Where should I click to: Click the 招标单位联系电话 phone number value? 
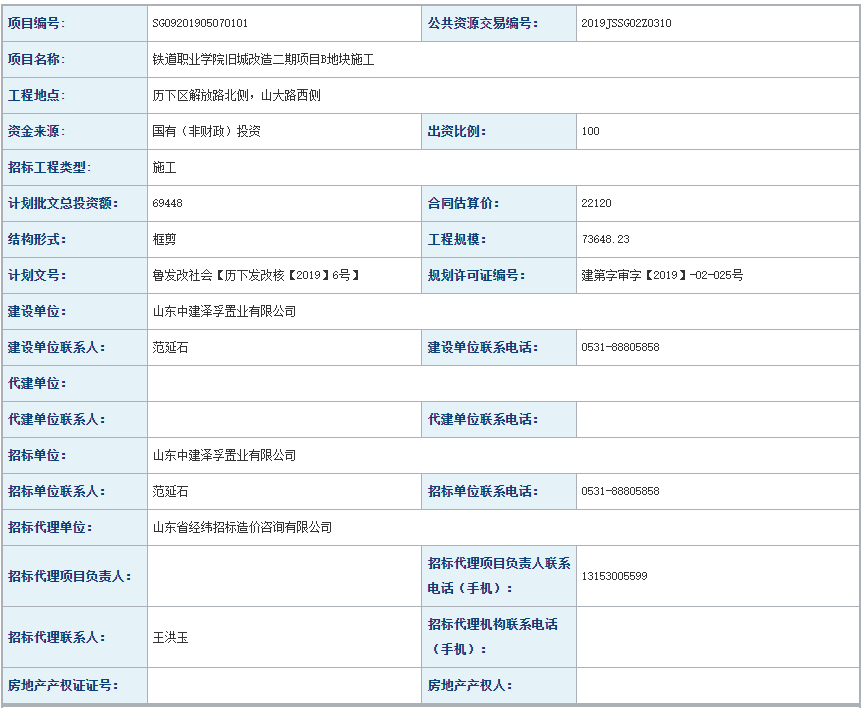[x=620, y=491]
